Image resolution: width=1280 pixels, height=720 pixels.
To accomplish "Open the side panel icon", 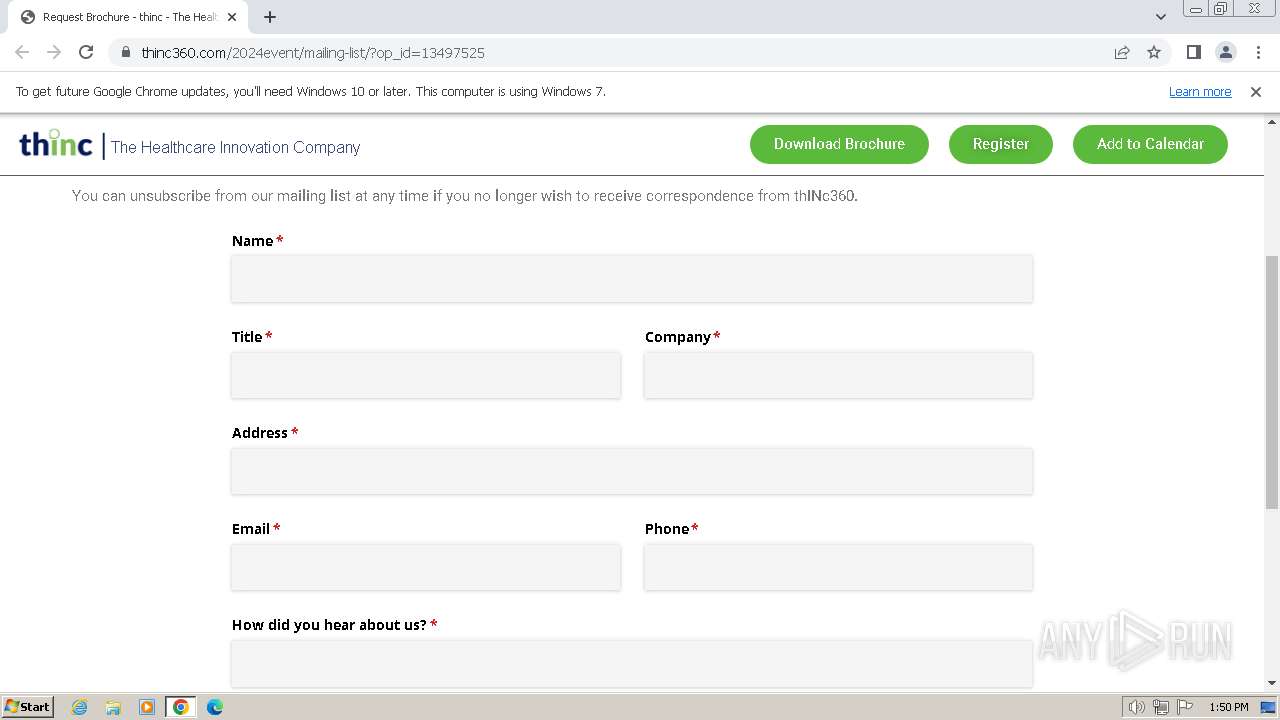I will 1193,52.
